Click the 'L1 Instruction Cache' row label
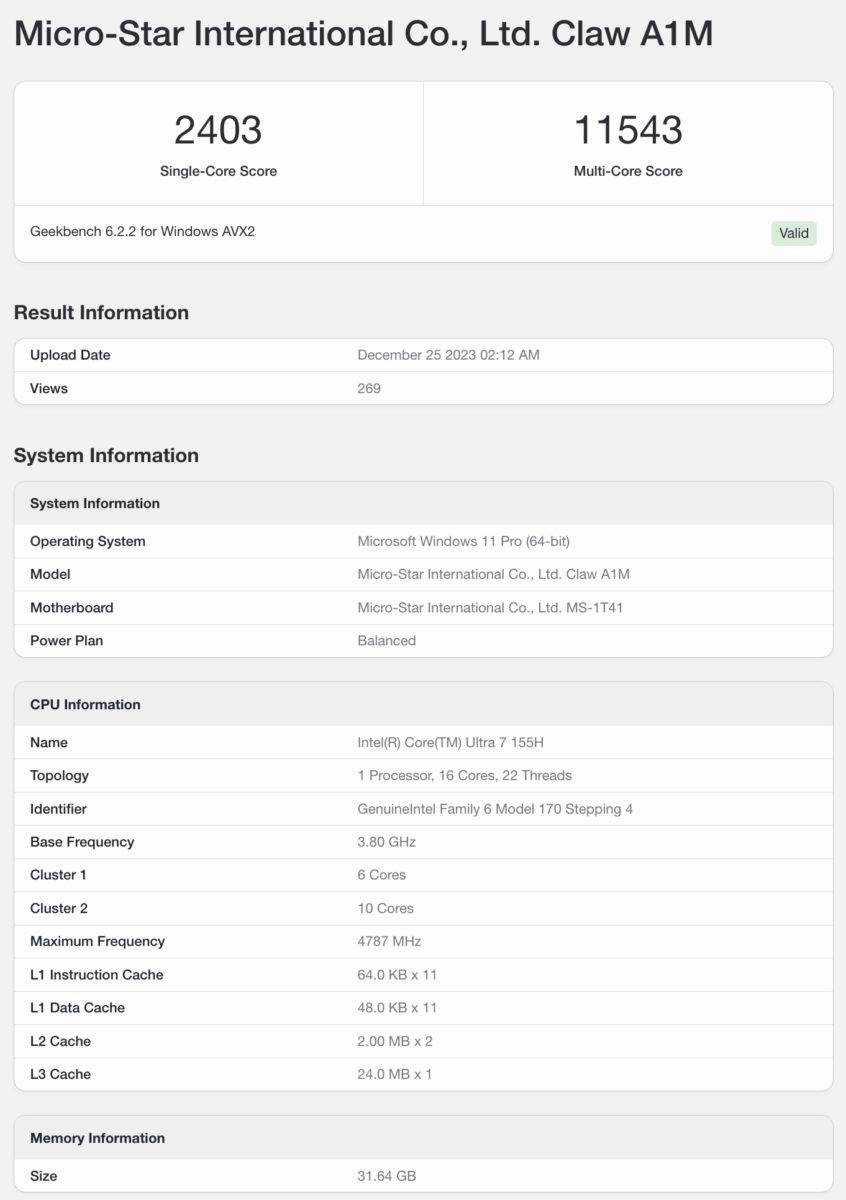This screenshot has height=1200, width=846. click(x=96, y=974)
